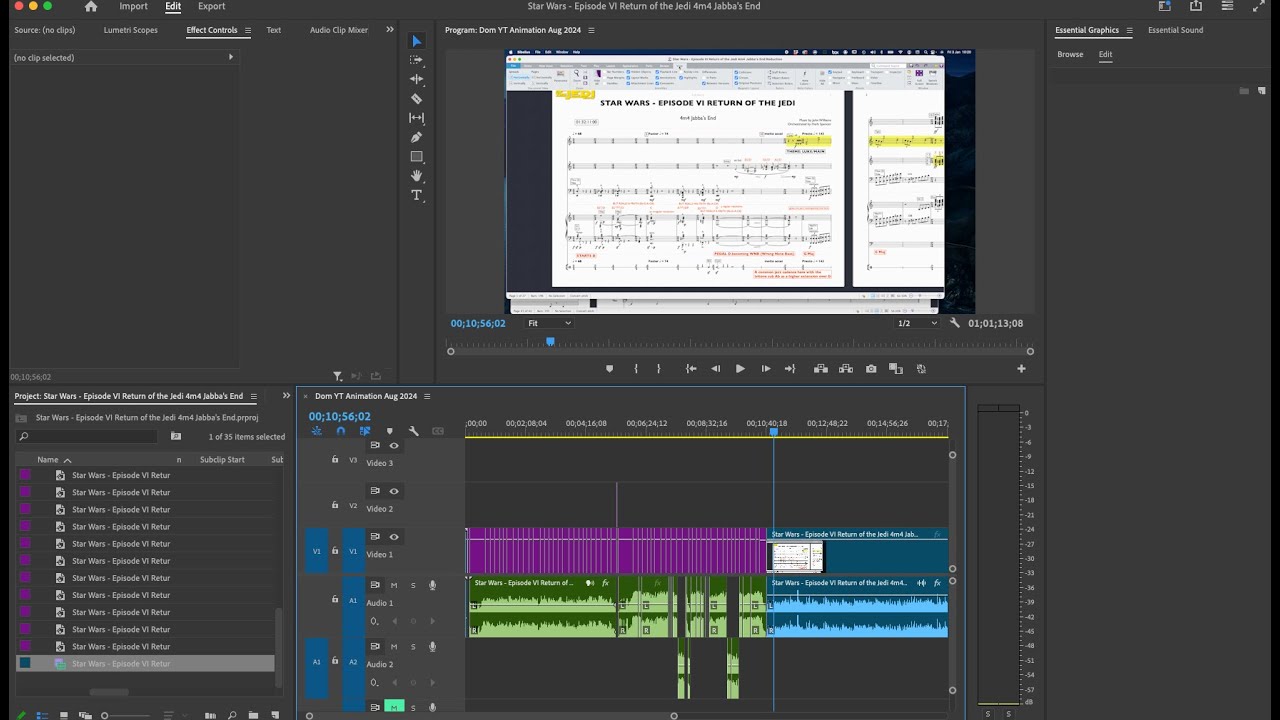This screenshot has height=720, width=1280.
Task: Open the Audio Clip Mixer tab
Action: [339, 30]
